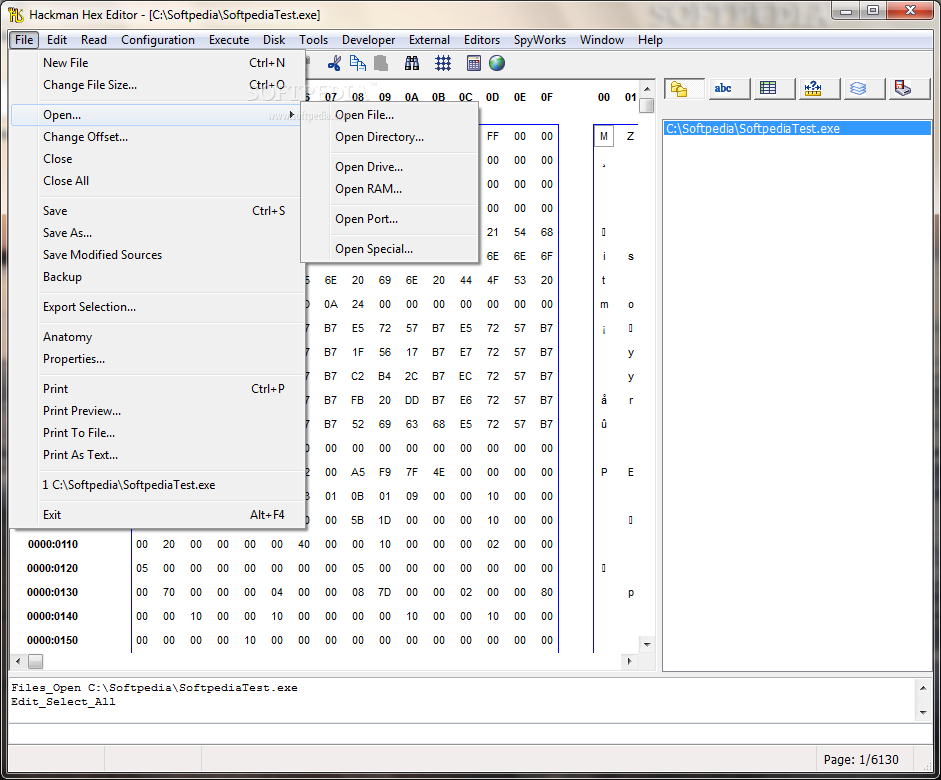Choose Save Modified Sources entry
The height and width of the screenshot is (780, 941).
tap(156, 254)
